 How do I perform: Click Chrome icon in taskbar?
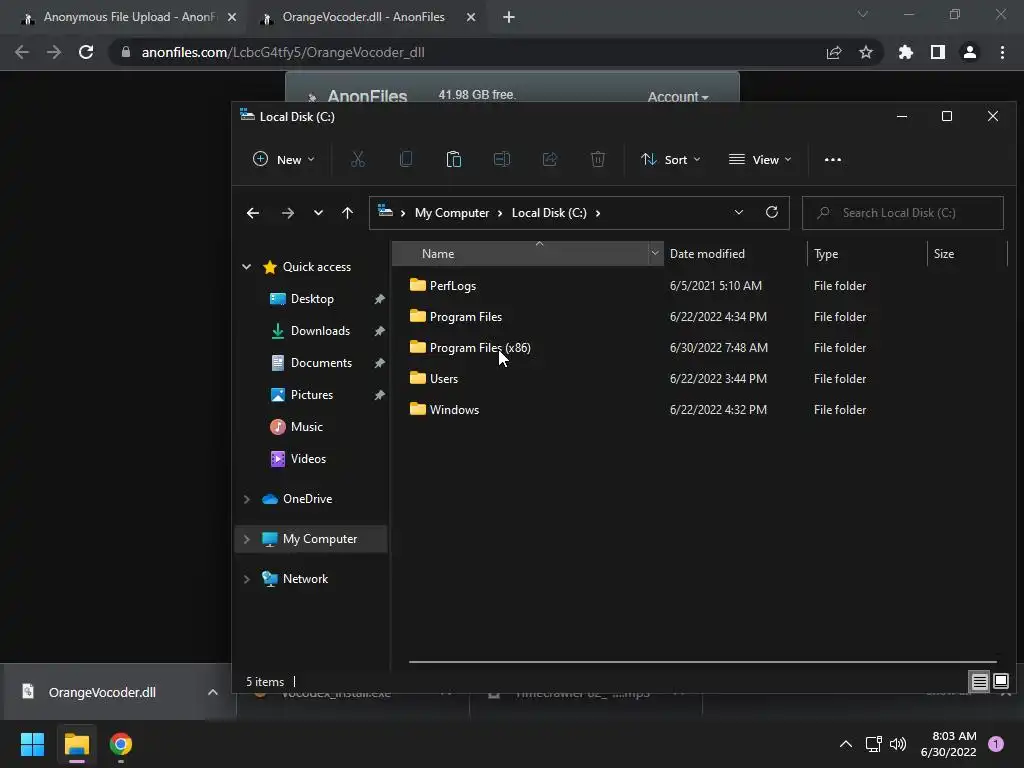[121, 744]
